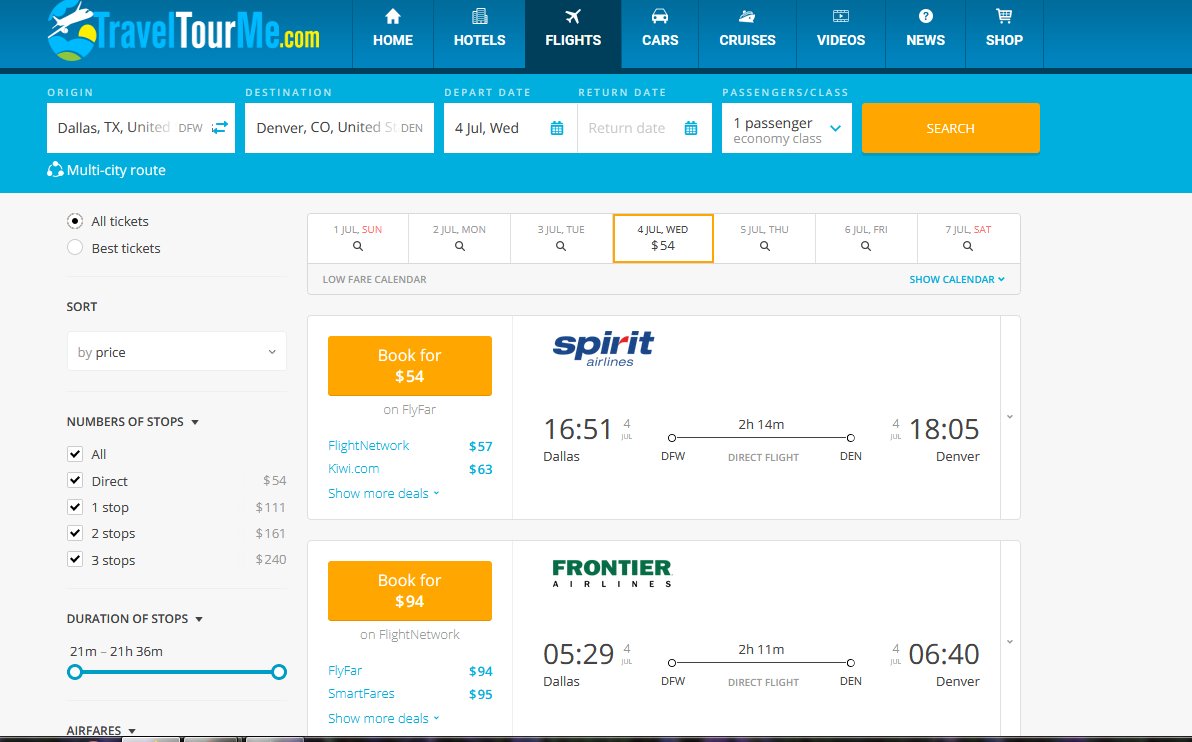Expand Frontier flight details chevron
Viewport: 1192px width, 742px height.
pyautogui.click(x=1010, y=642)
